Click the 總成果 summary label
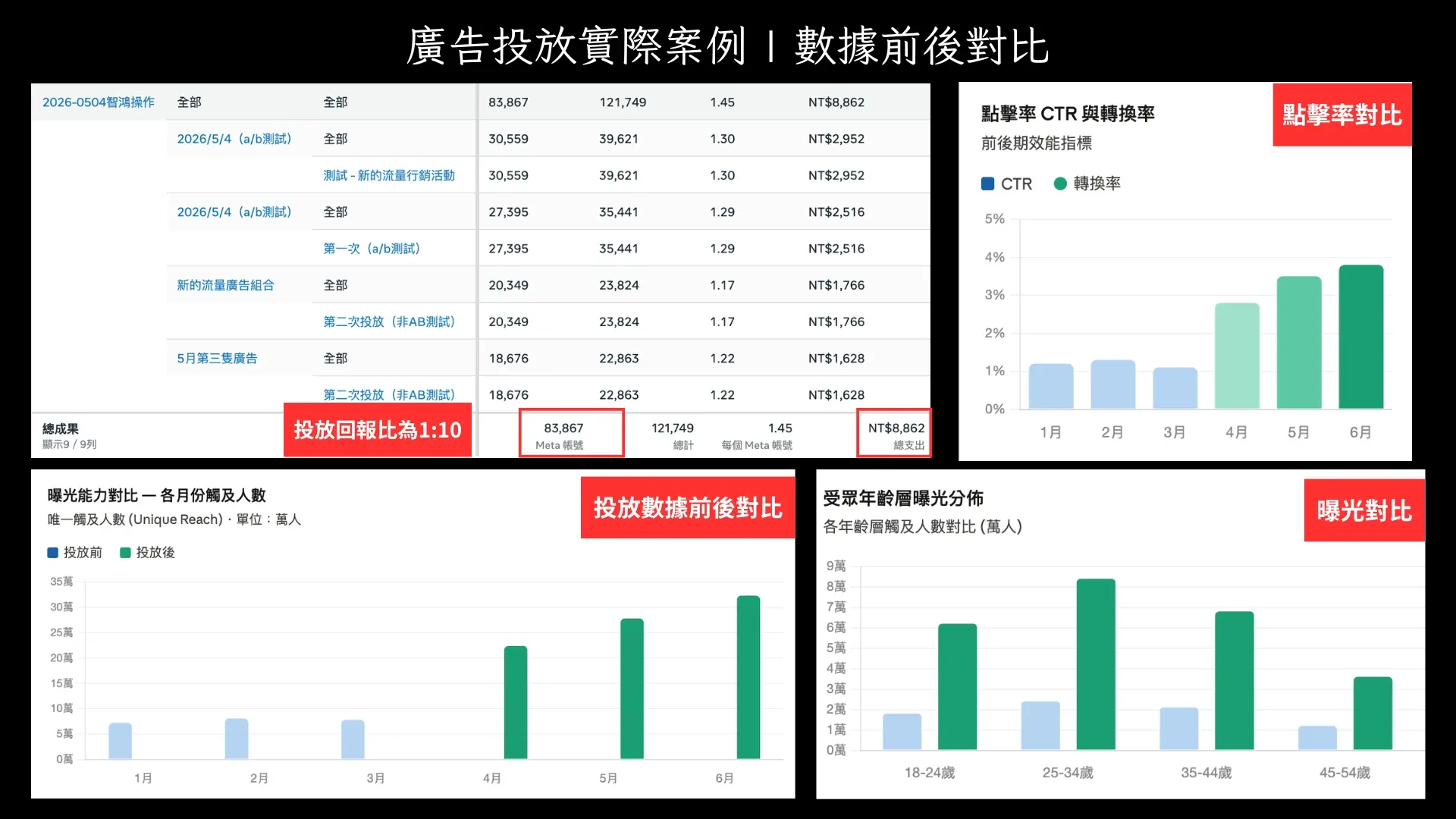Screen dimensions: 1456x819 61,428
